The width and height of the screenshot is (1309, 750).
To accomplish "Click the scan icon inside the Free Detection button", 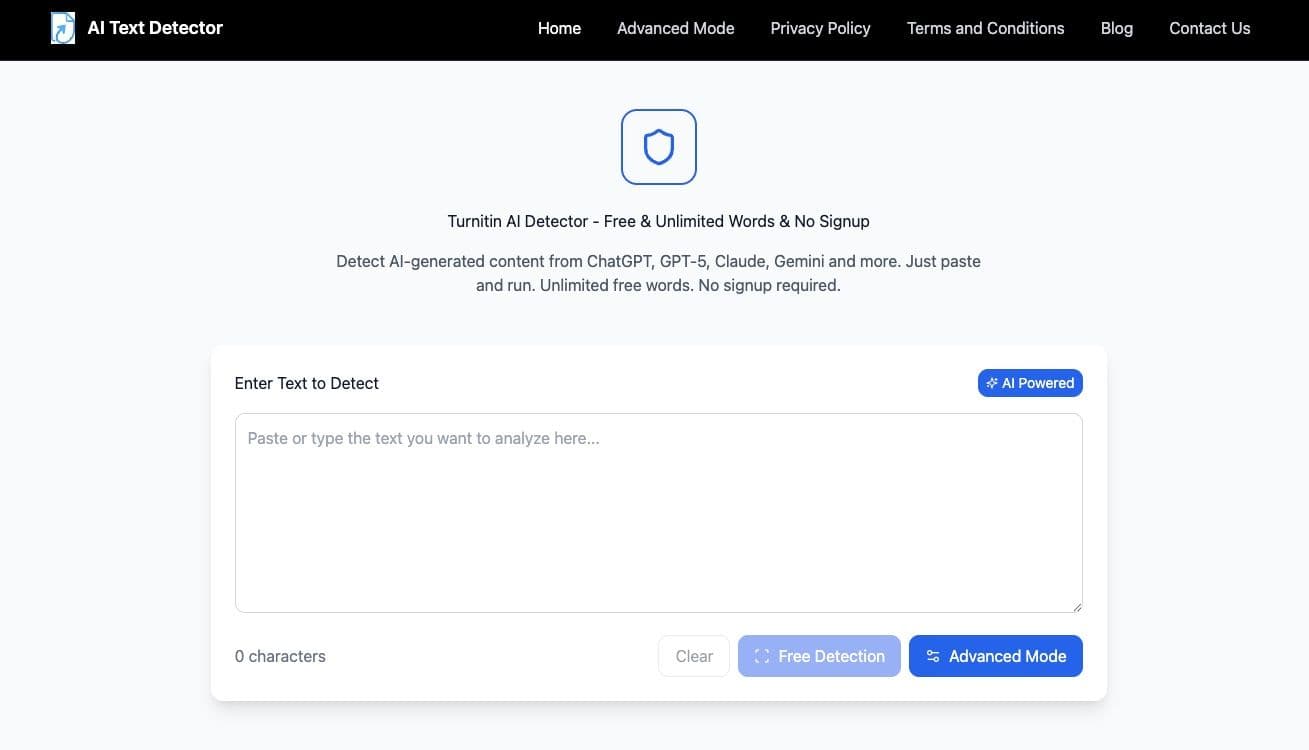I will (761, 656).
